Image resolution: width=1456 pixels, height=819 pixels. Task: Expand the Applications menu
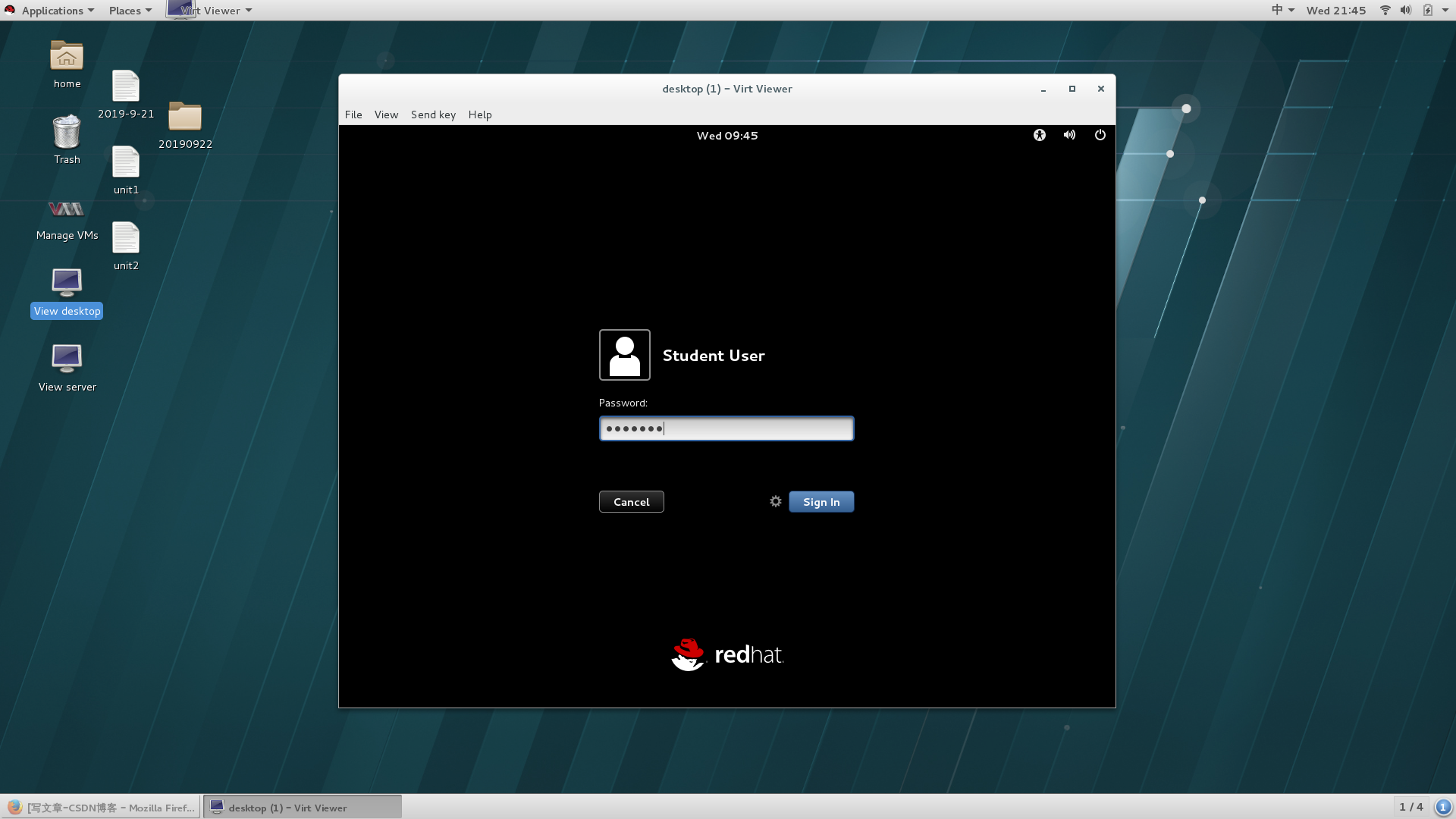(52, 11)
